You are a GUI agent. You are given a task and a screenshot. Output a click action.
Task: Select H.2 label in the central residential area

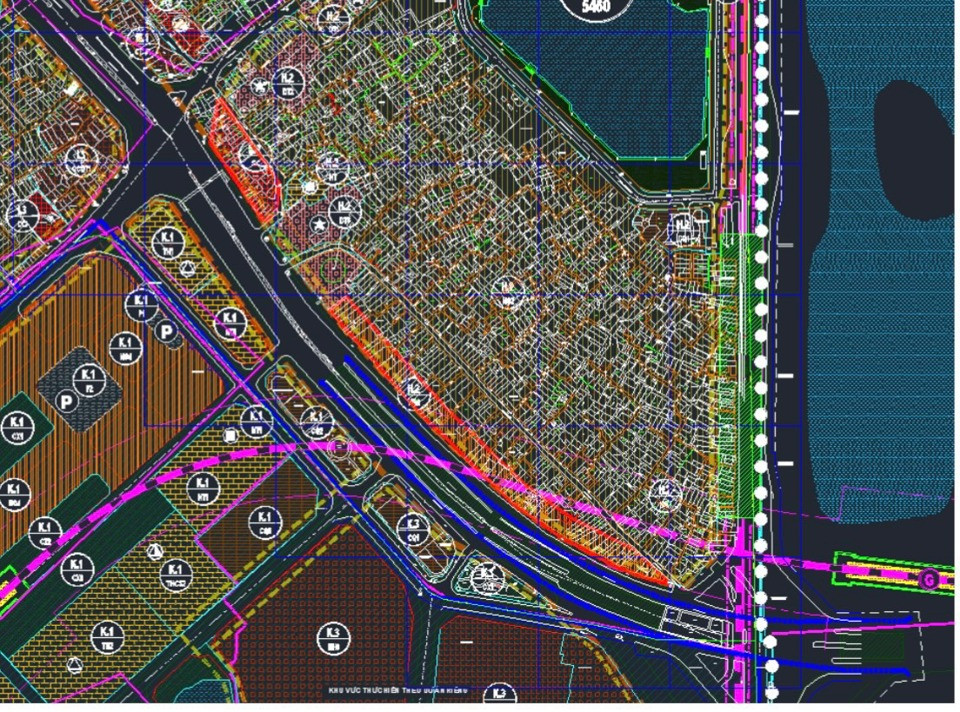pos(508,289)
